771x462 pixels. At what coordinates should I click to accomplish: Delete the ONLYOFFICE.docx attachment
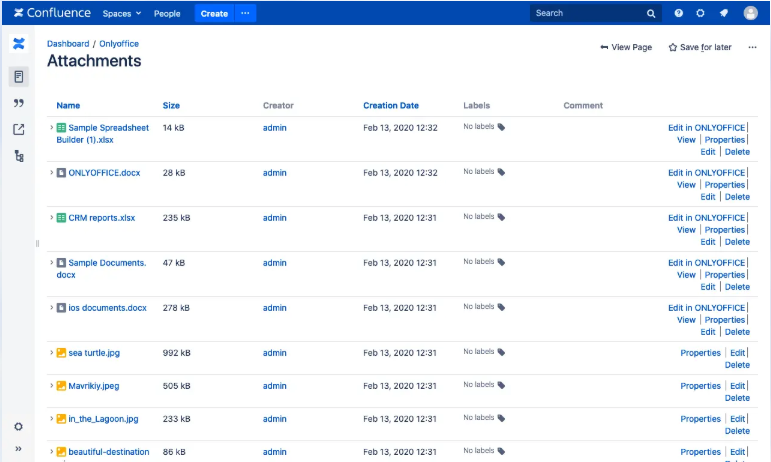737,197
